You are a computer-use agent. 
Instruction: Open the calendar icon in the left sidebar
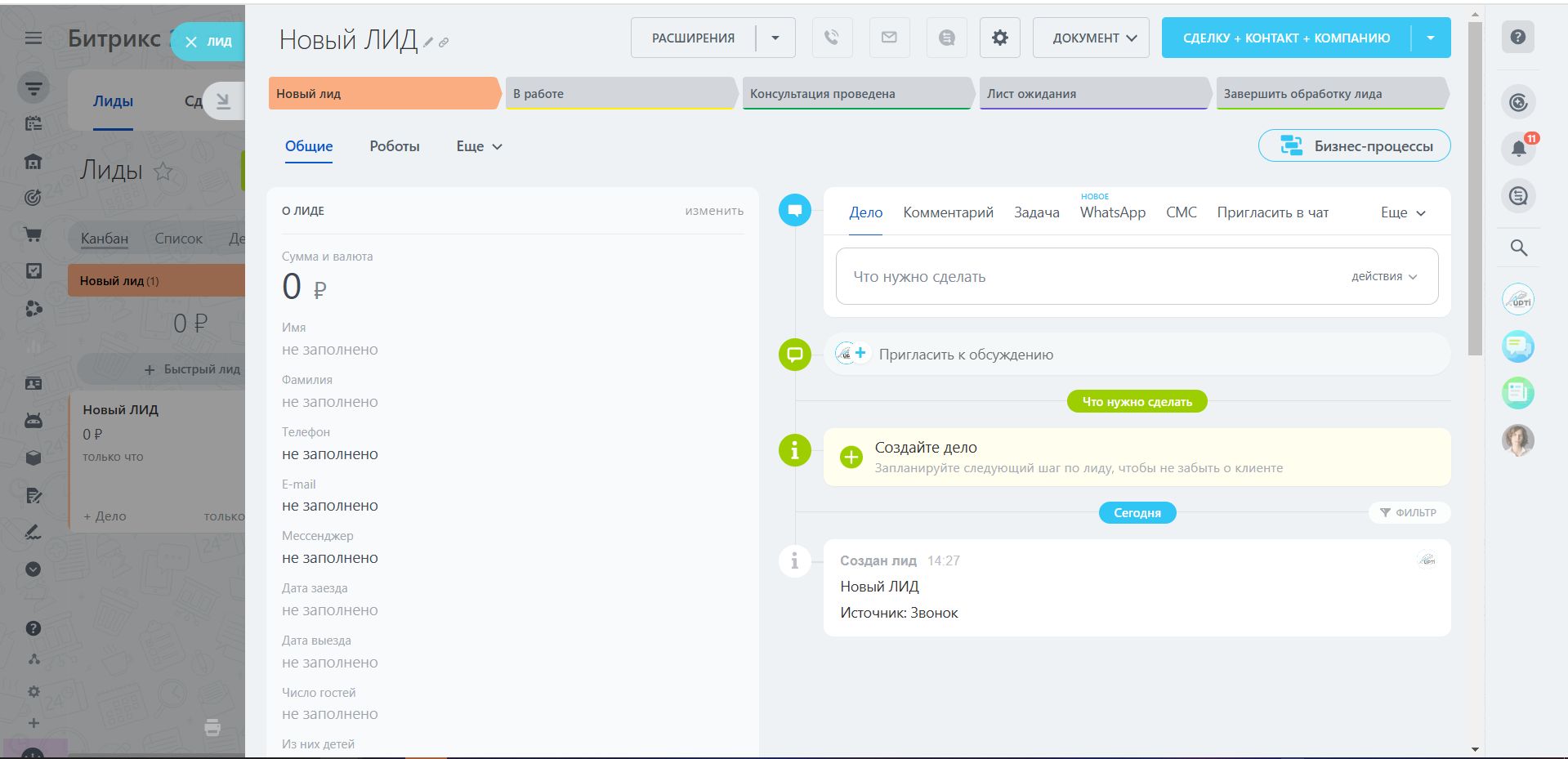pyautogui.click(x=34, y=124)
